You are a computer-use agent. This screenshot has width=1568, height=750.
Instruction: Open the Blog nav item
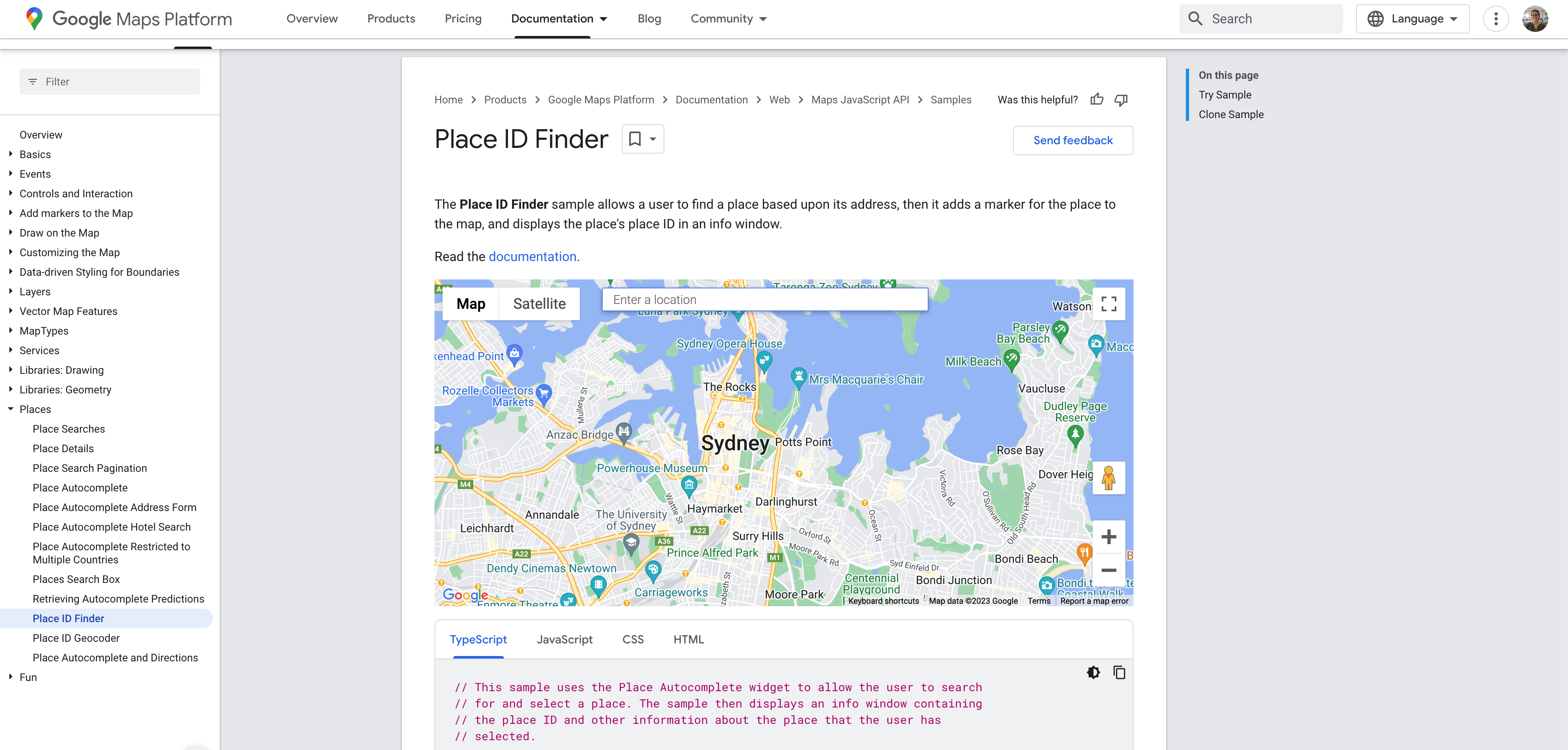[x=649, y=19]
